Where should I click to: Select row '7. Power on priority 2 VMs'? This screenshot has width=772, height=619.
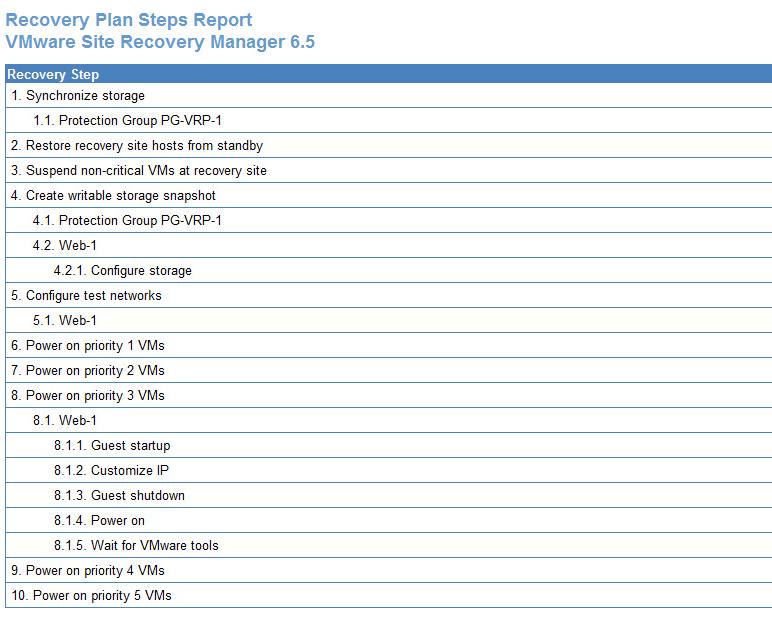click(x=388, y=371)
